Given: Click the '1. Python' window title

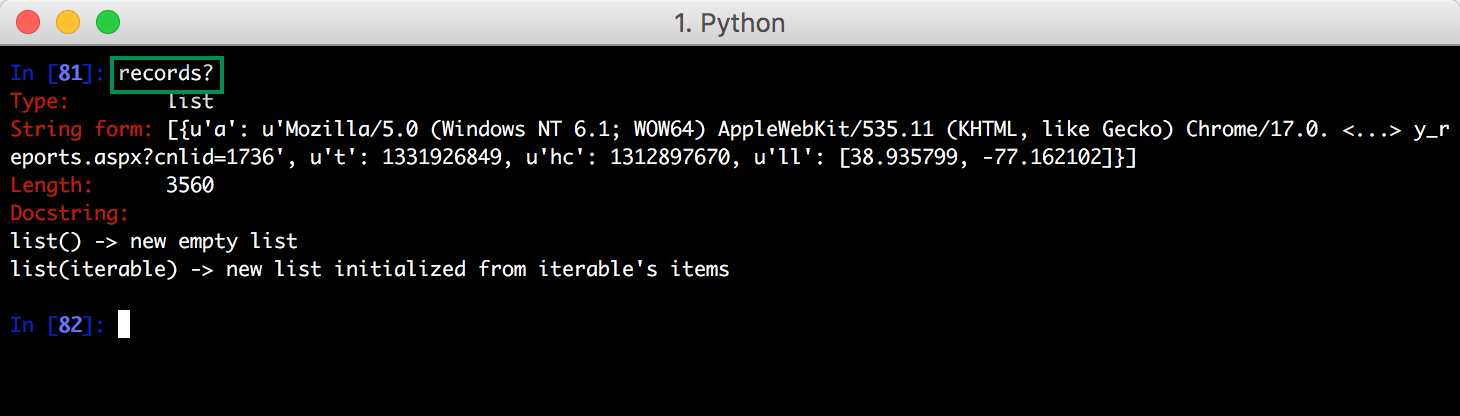Looking at the screenshot, I should (x=729, y=22).
